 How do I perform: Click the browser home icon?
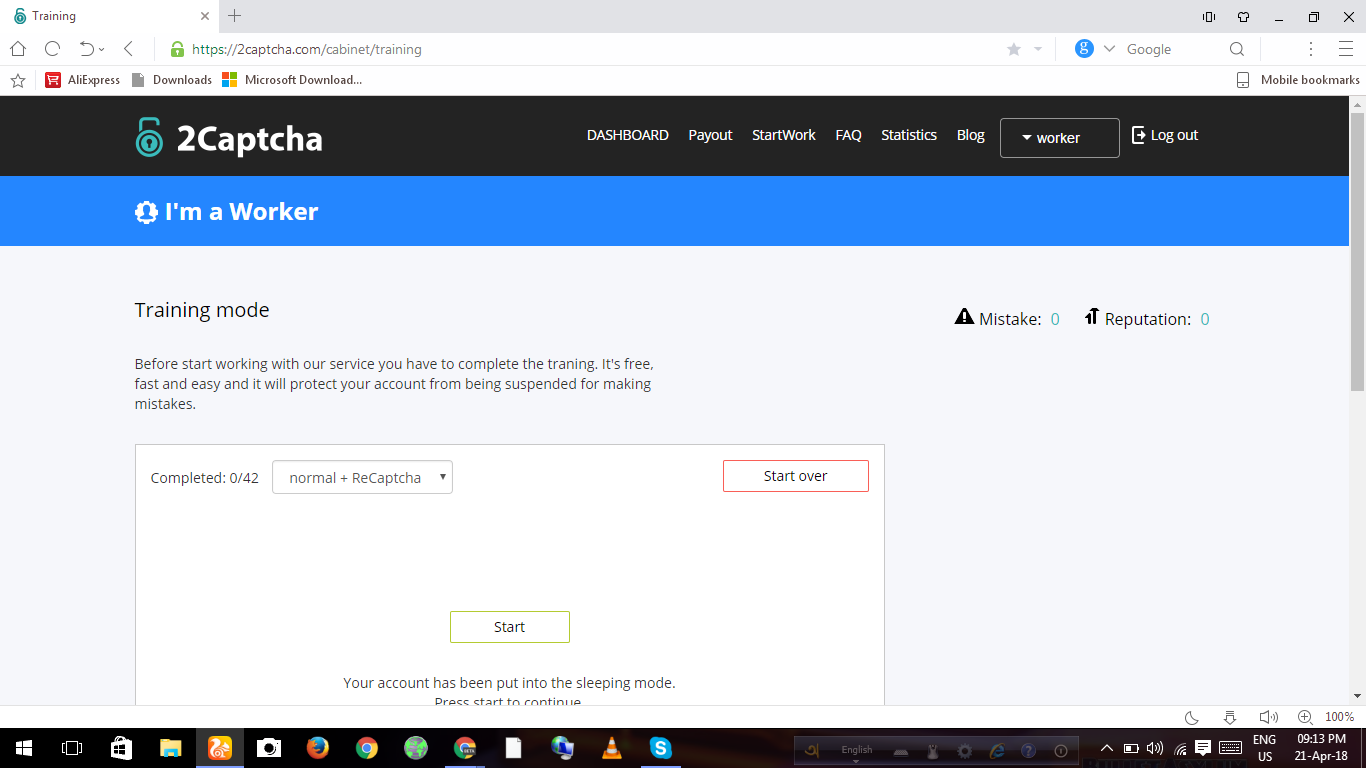pyautogui.click(x=18, y=49)
